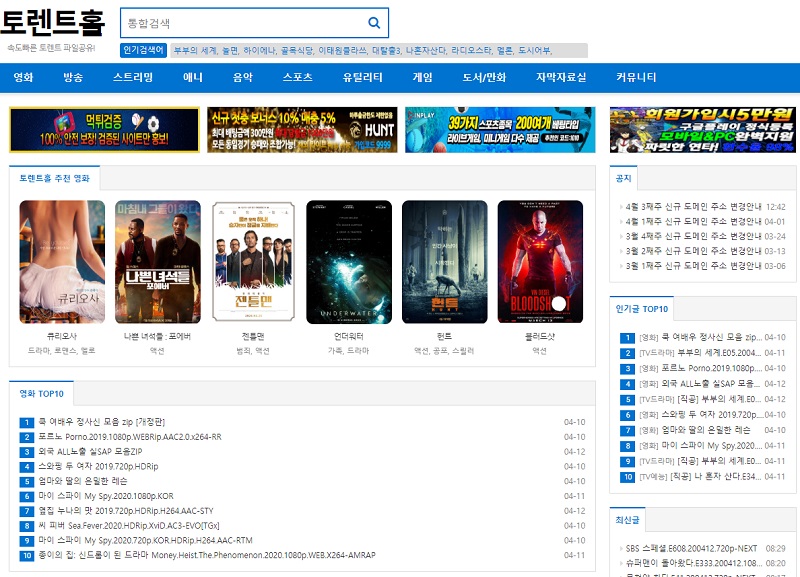
Task: Open the Bloodshot movie poster
Action: (540, 262)
